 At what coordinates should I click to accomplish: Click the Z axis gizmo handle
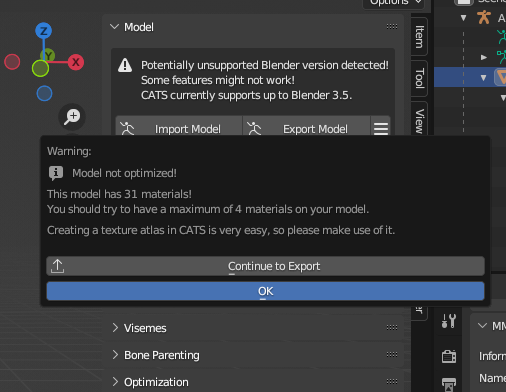tap(43, 31)
